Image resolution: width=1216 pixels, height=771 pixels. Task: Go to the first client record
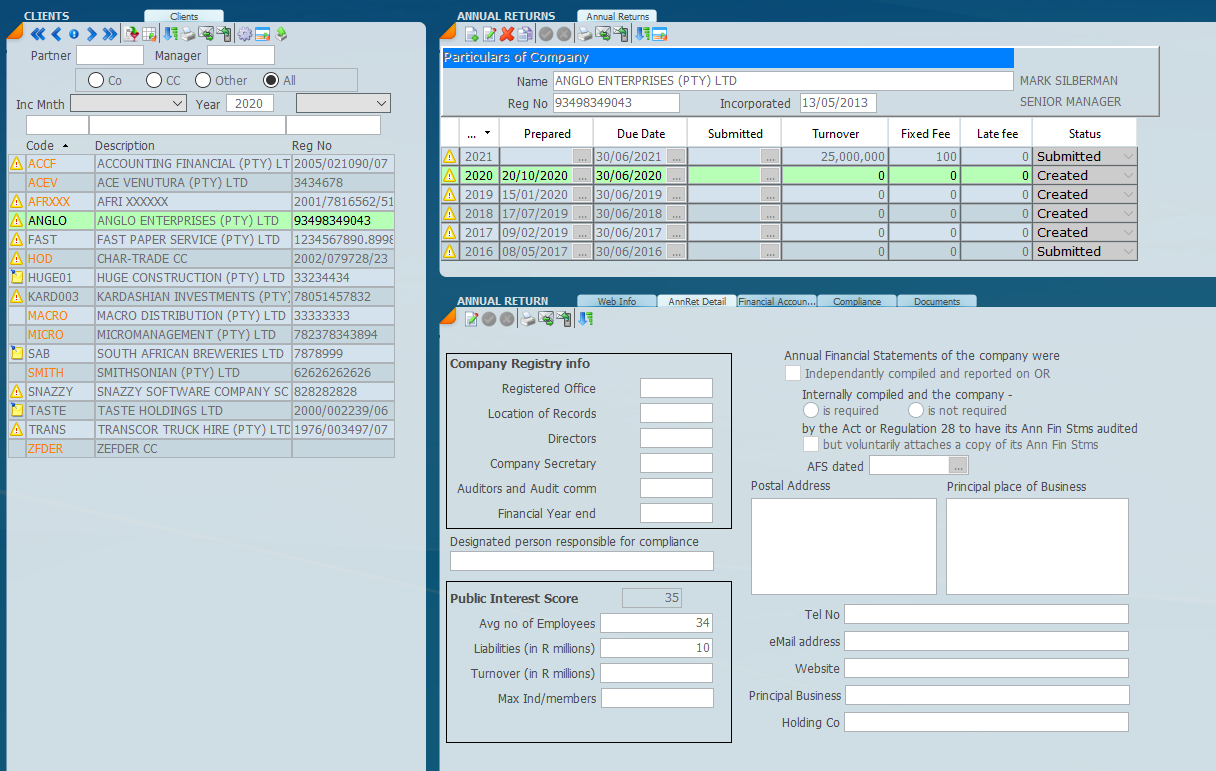[38, 35]
